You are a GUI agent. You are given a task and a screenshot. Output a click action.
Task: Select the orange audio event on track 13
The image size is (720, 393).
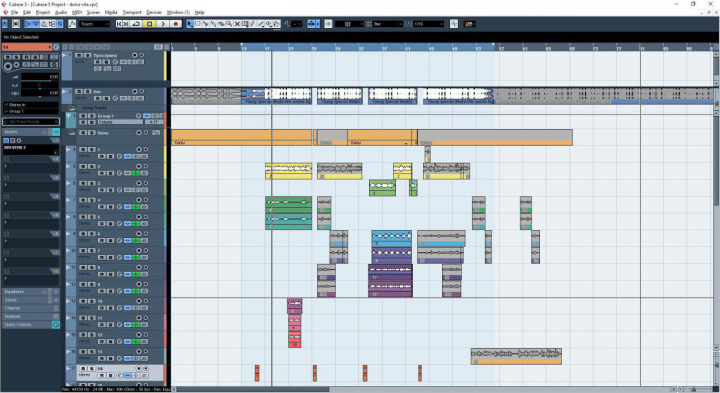tap(516, 356)
